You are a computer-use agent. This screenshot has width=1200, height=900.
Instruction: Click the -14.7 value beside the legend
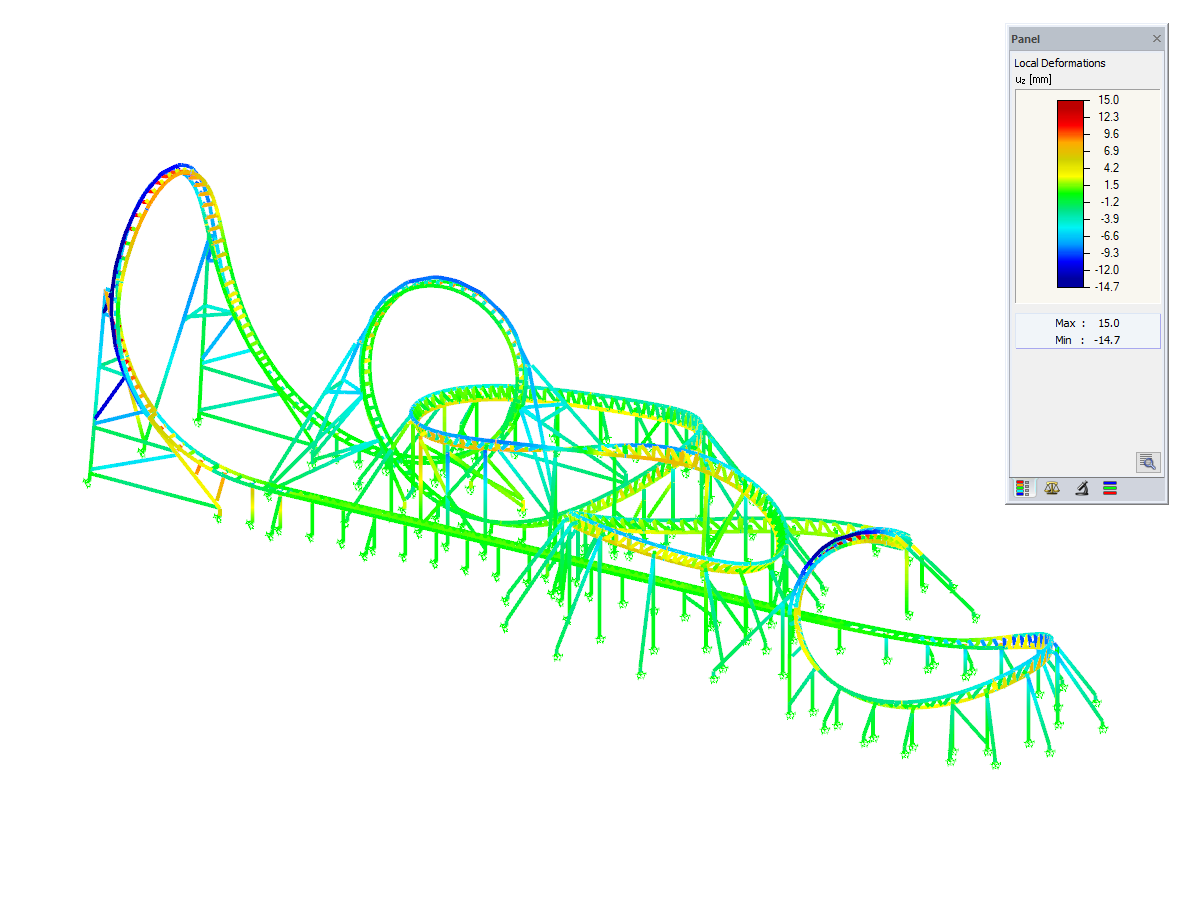1104,286
